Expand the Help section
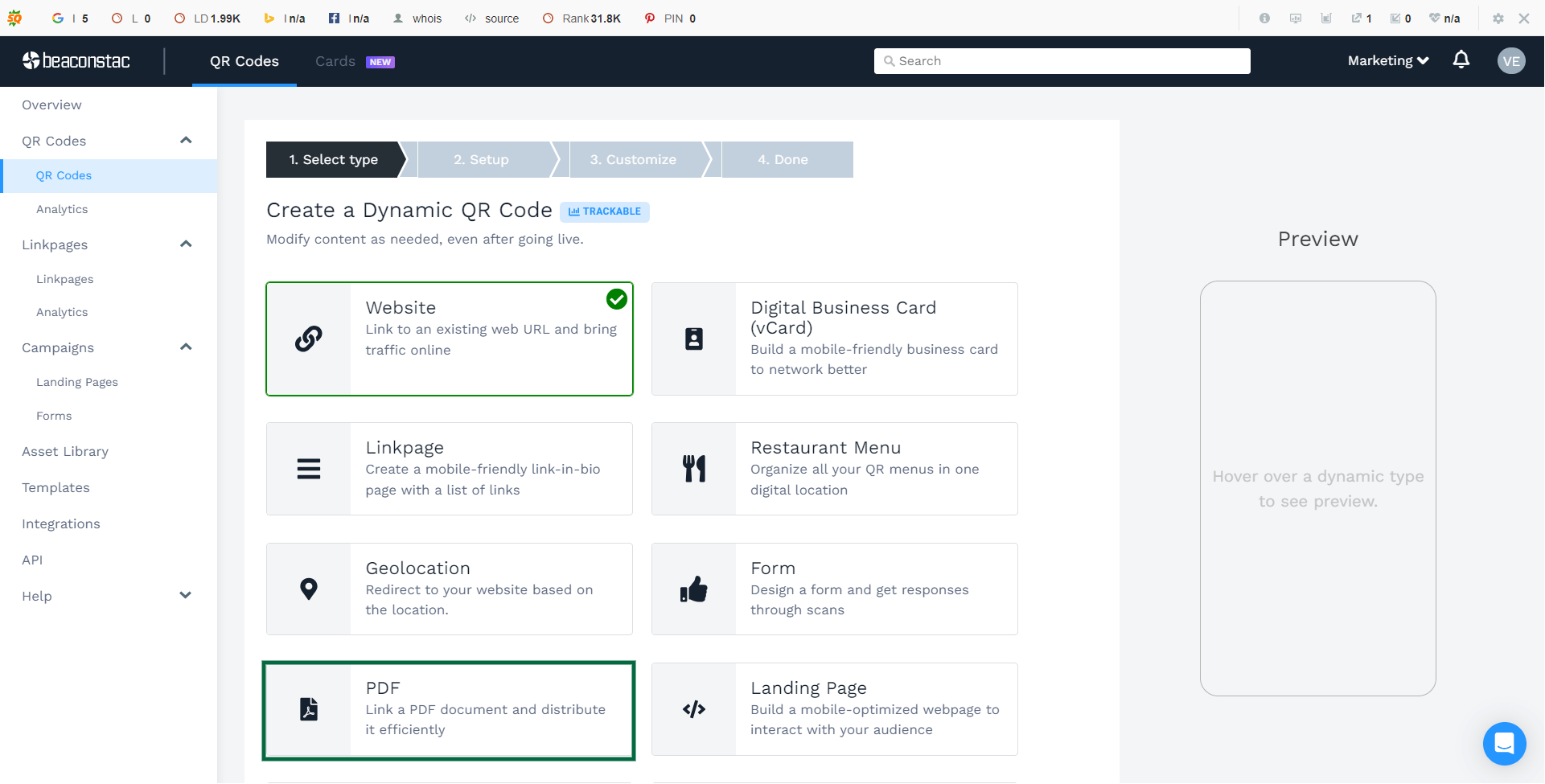Screen dimensions: 1545x784 click(186, 595)
